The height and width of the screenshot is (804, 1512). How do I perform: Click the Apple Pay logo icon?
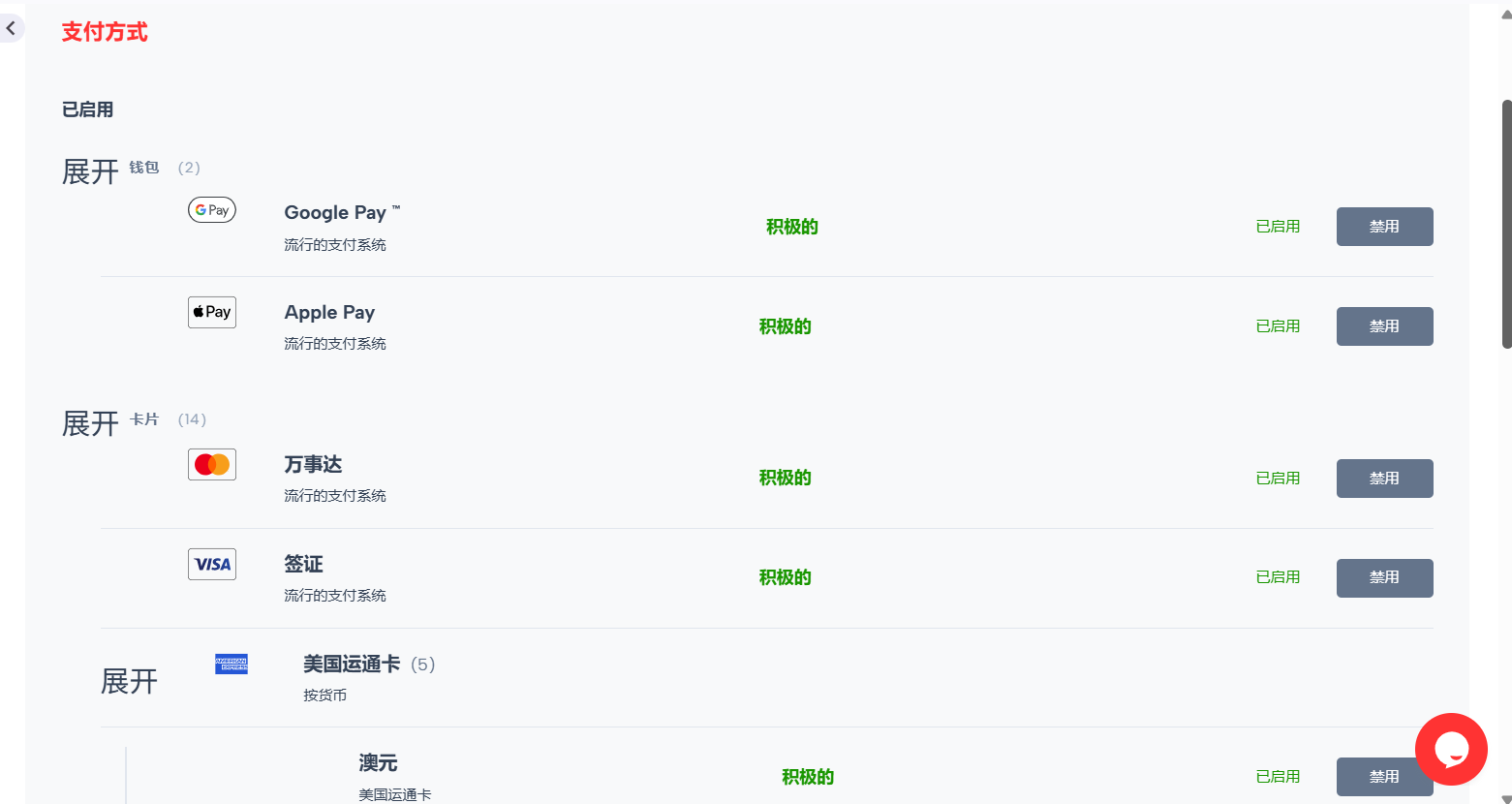212,312
